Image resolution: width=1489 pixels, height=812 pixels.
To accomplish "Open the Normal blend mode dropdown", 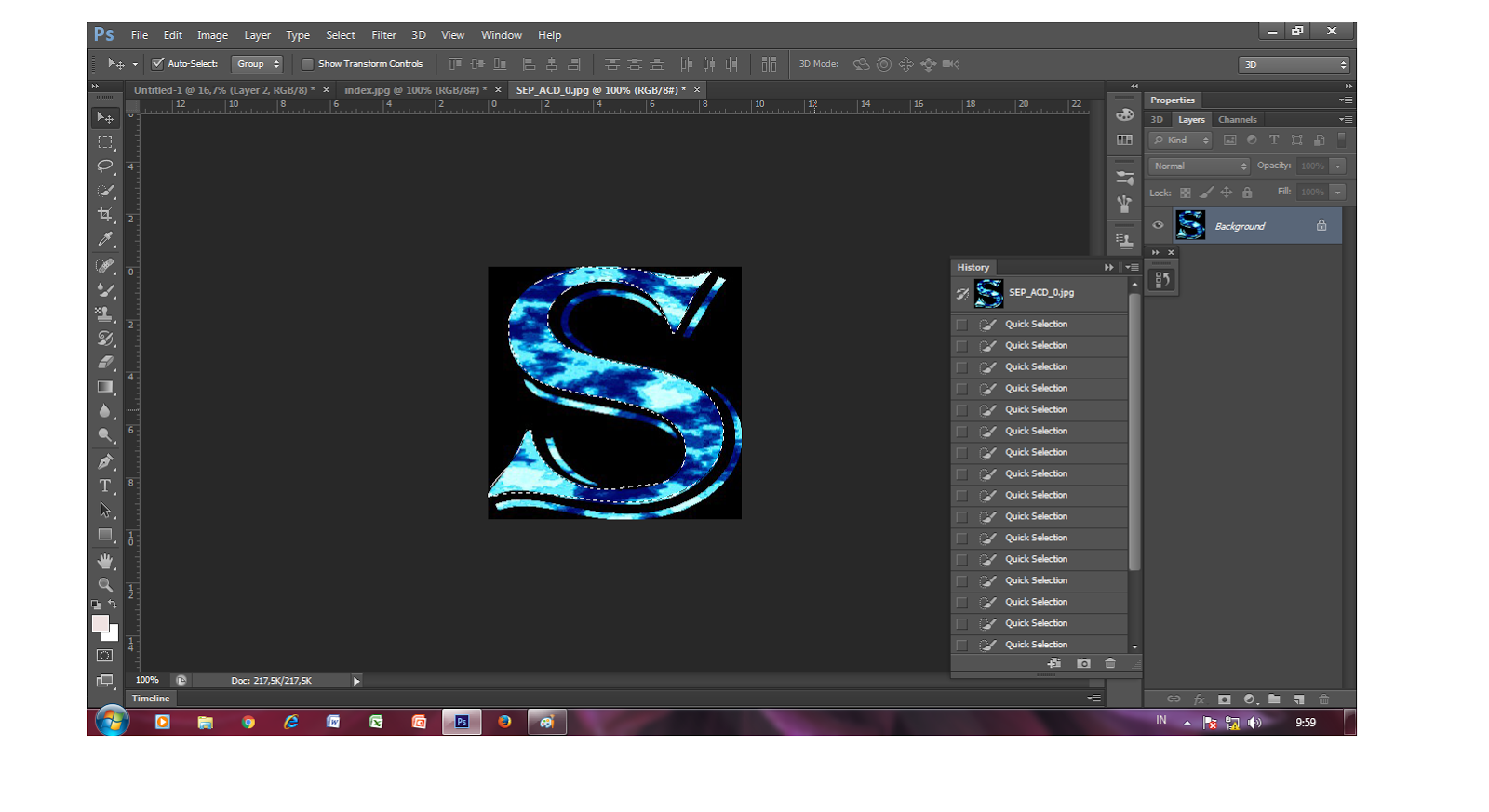I will (1199, 166).
